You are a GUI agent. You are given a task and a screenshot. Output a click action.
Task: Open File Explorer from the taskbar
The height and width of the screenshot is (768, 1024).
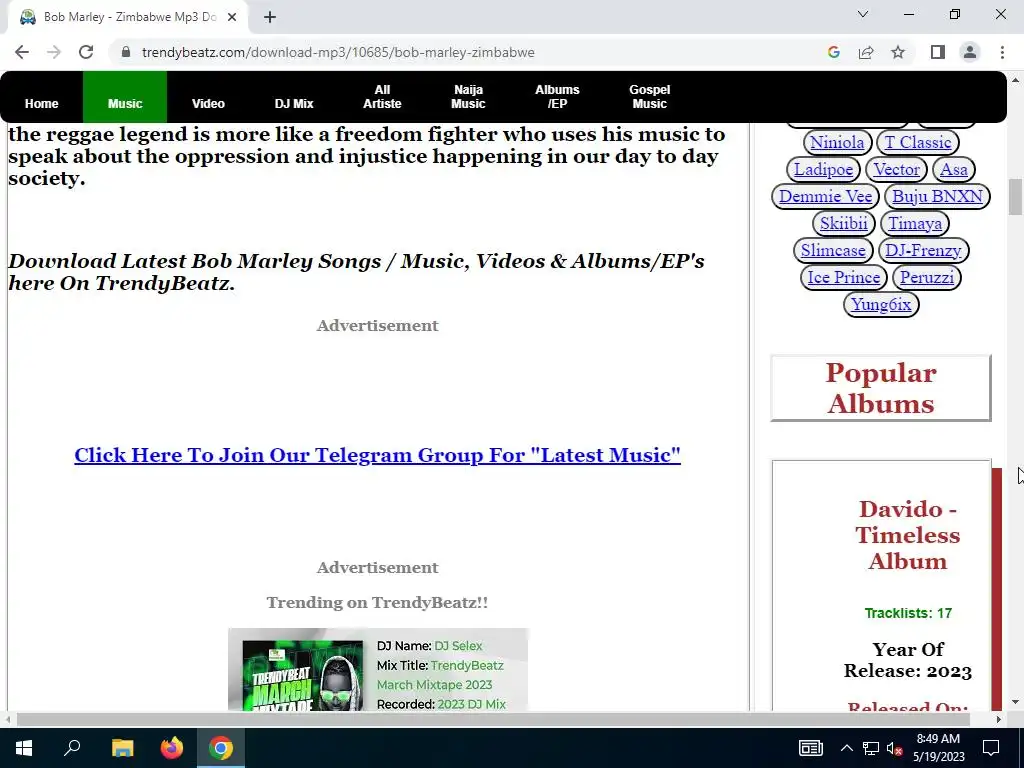pos(122,748)
